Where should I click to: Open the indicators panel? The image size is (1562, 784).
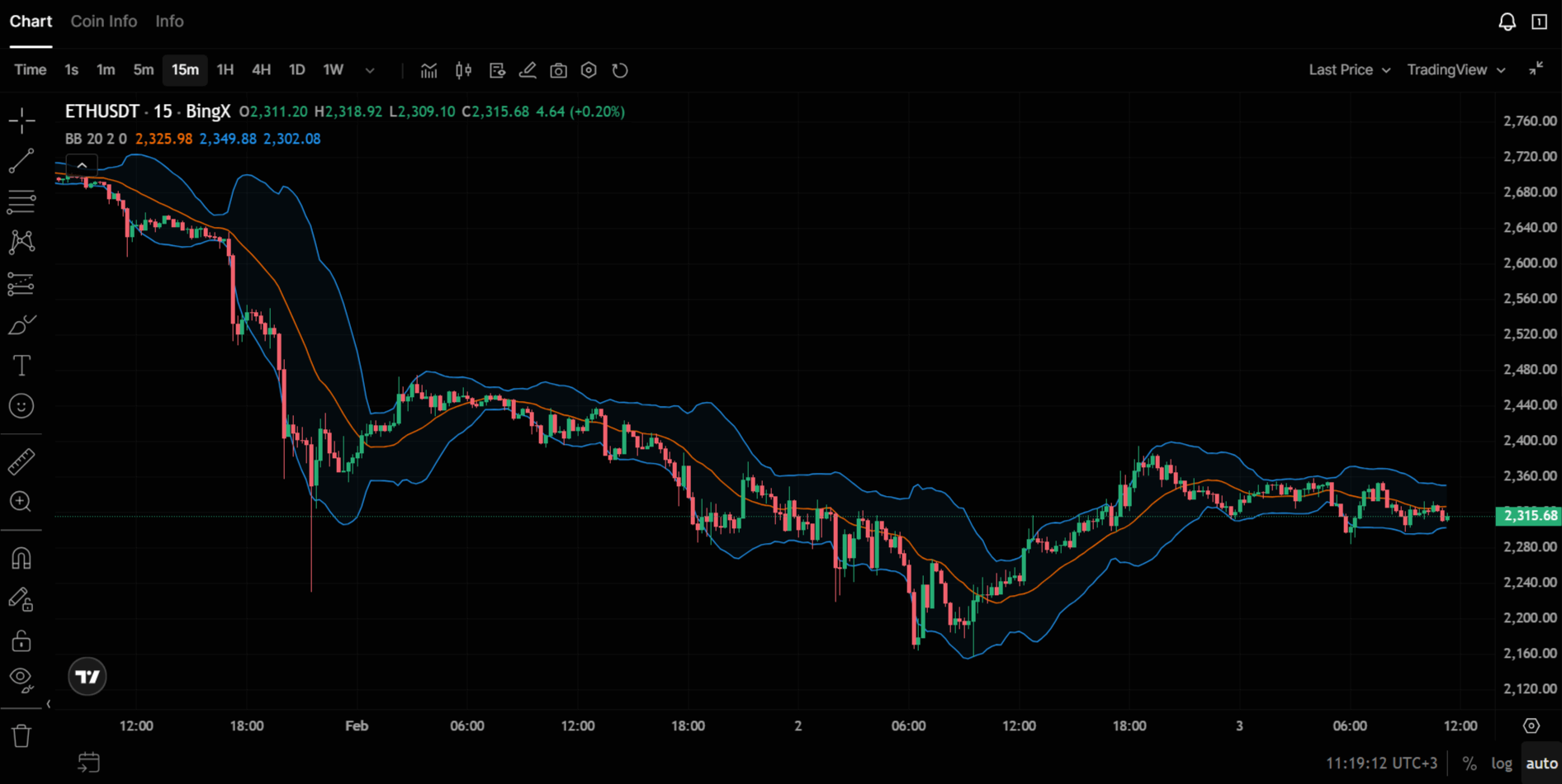pyautogui.click(x=429, y=70)
